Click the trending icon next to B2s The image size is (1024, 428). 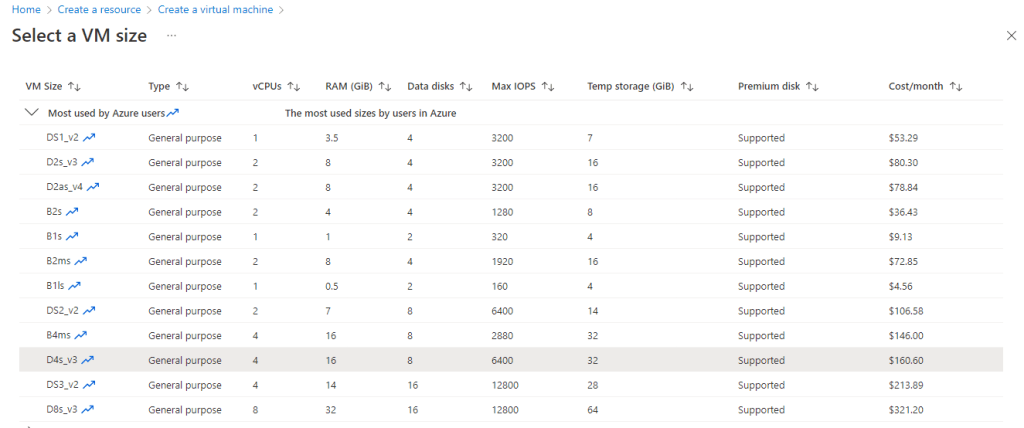click(73, 212)
